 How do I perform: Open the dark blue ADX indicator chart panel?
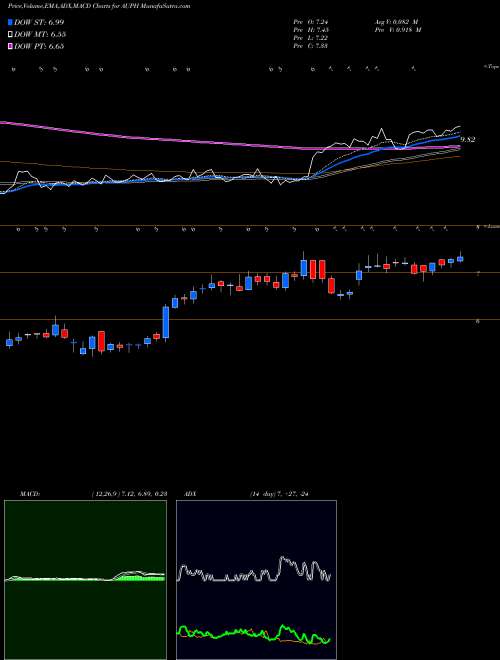[256, 580]
